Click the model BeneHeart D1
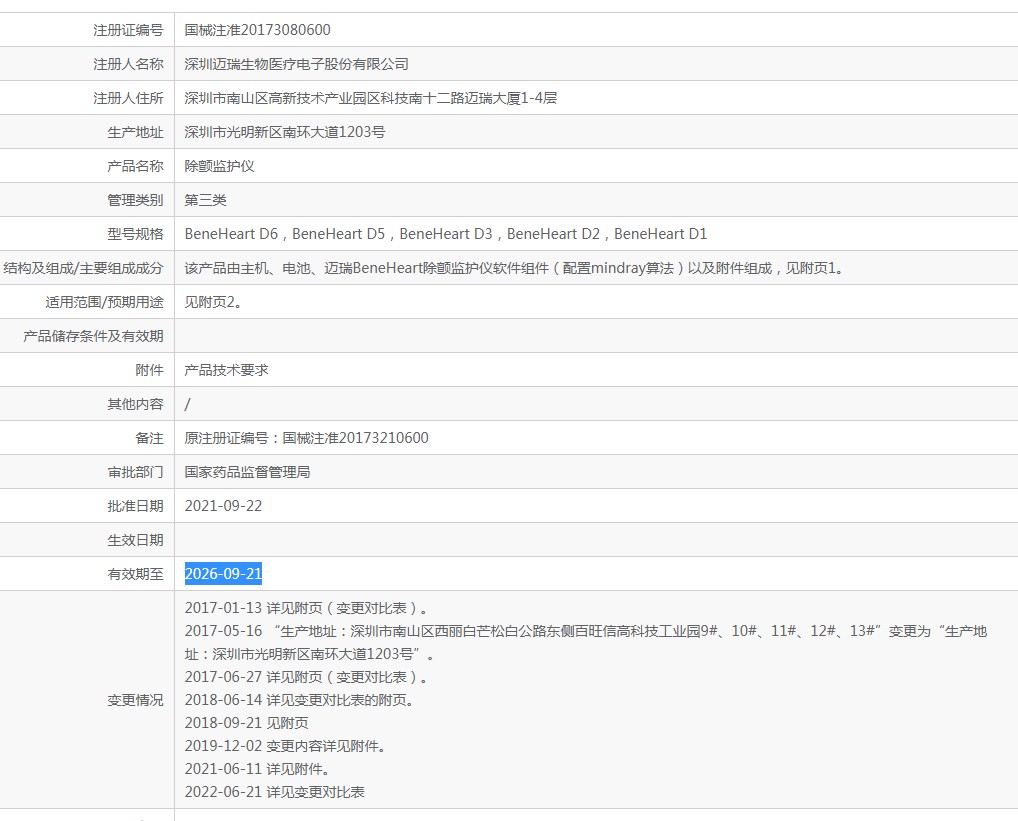Viewport: 1018px width, 821px height. pyautogui.click(x=660, y=234)
